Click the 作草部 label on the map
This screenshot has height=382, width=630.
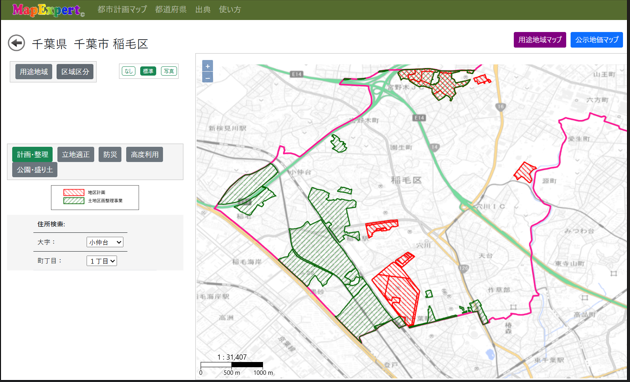click(499, 290)
